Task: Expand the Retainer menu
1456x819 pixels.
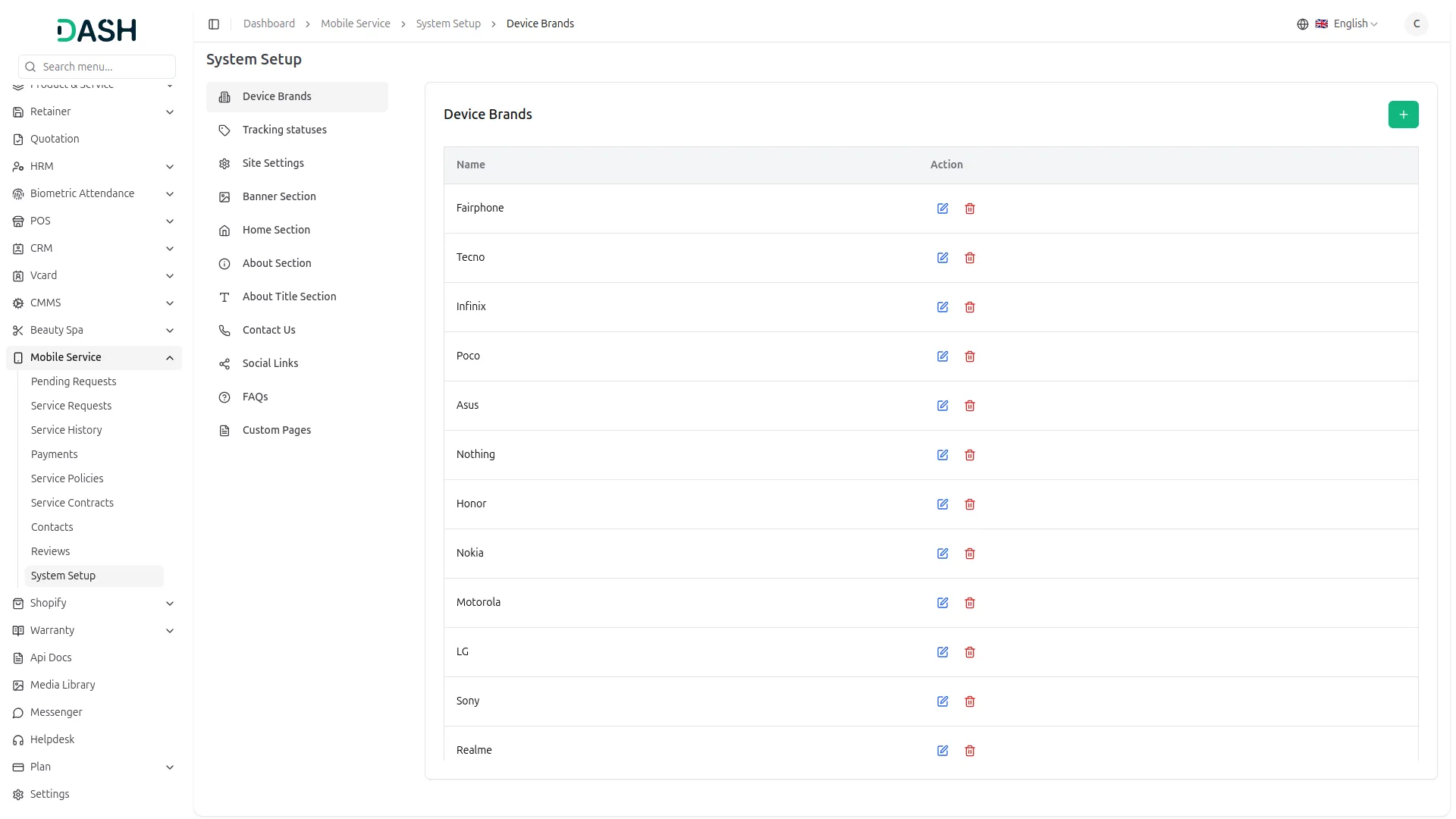Action: click(x=94, y=111)
